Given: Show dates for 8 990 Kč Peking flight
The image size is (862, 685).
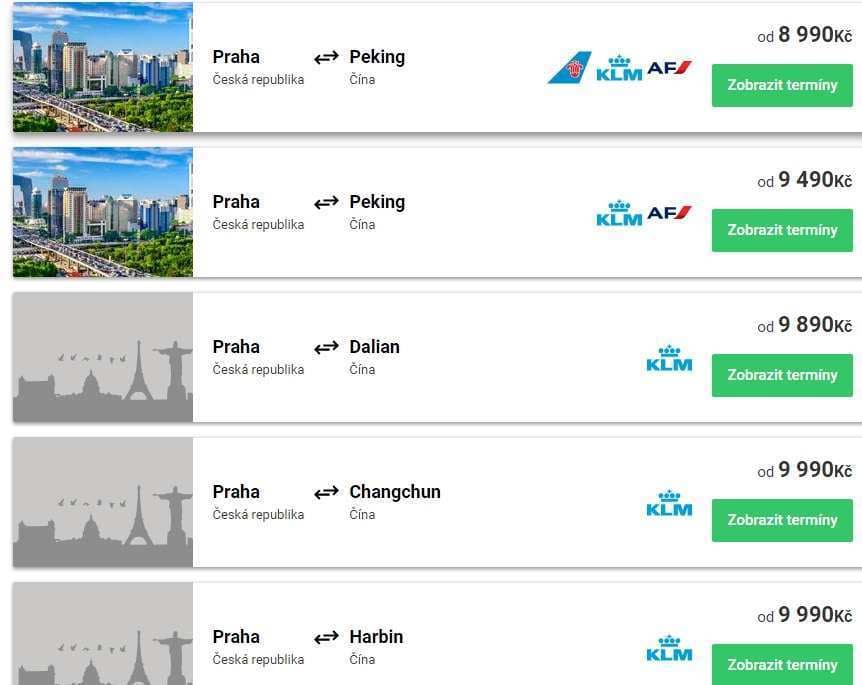Looking at the screenshot, I should tap(782, 85).
